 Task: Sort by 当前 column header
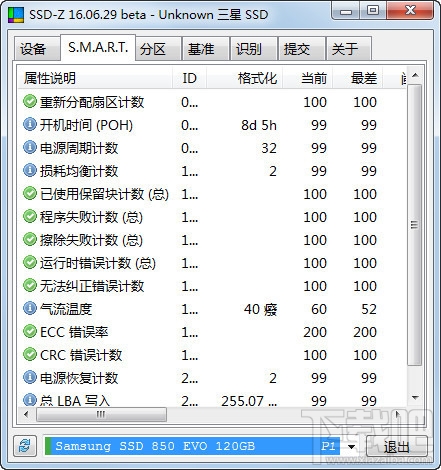pyautogui.click(x=307, y=78)
